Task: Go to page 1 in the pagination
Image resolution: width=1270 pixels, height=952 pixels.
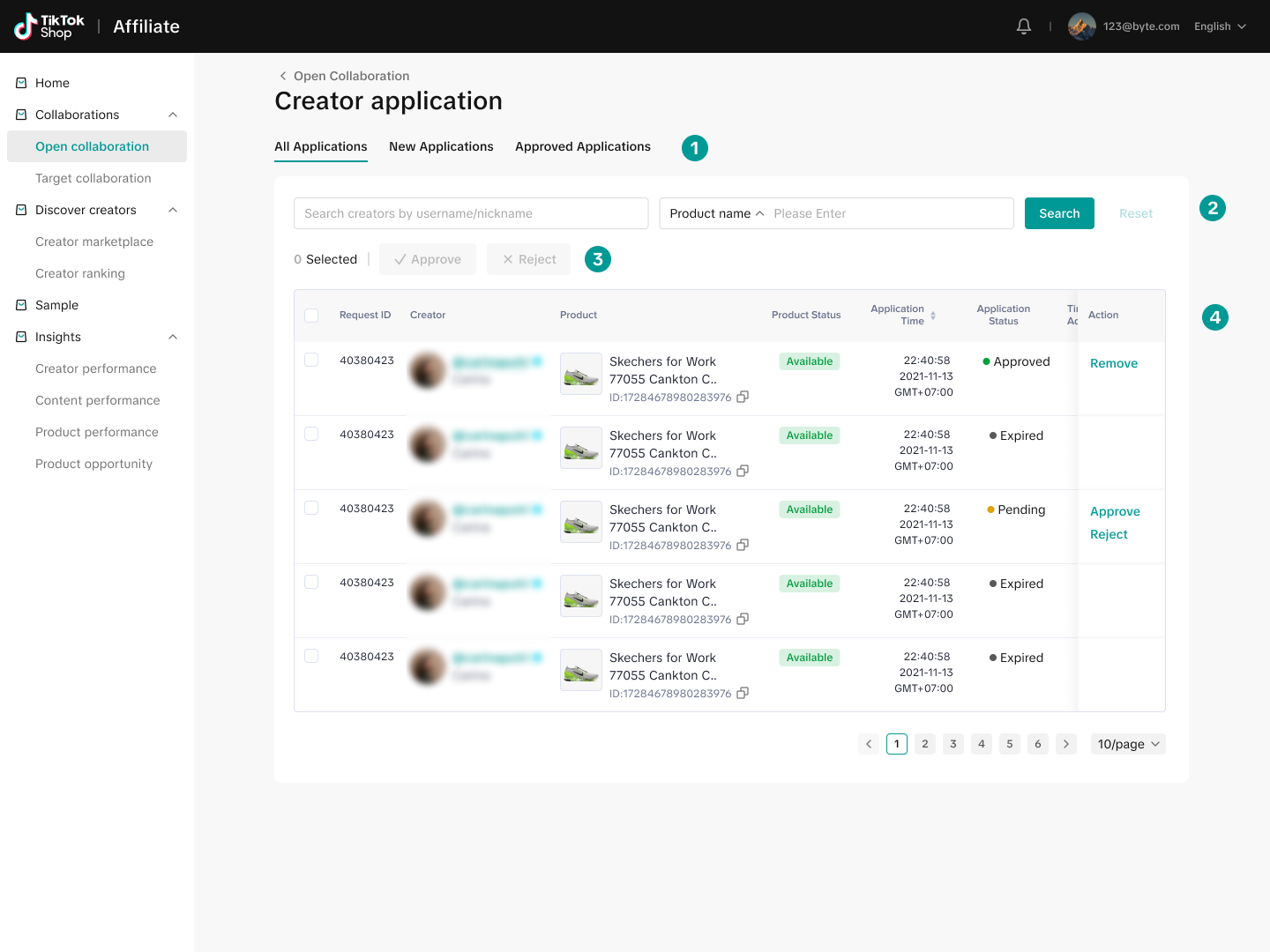Action: [897, 744]
